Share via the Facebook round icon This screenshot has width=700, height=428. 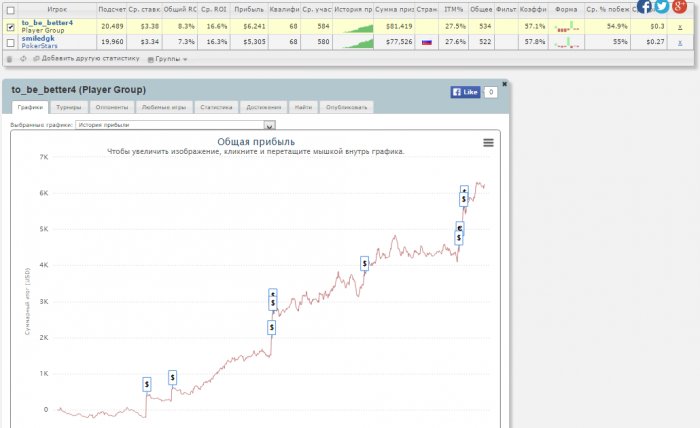(644, 6)
